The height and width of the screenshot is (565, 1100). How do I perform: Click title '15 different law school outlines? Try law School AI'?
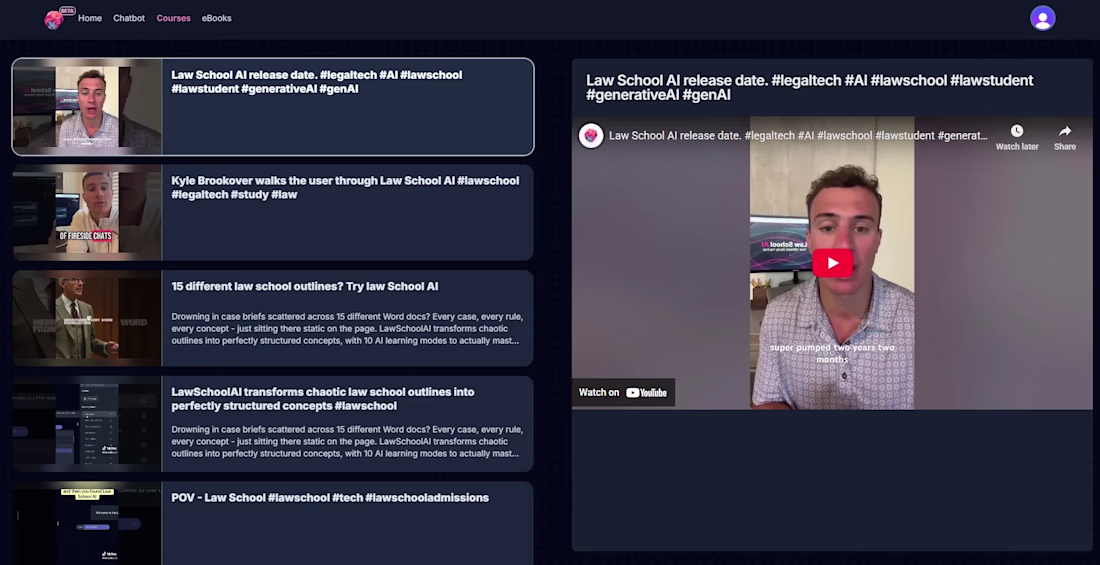(304, 286)
